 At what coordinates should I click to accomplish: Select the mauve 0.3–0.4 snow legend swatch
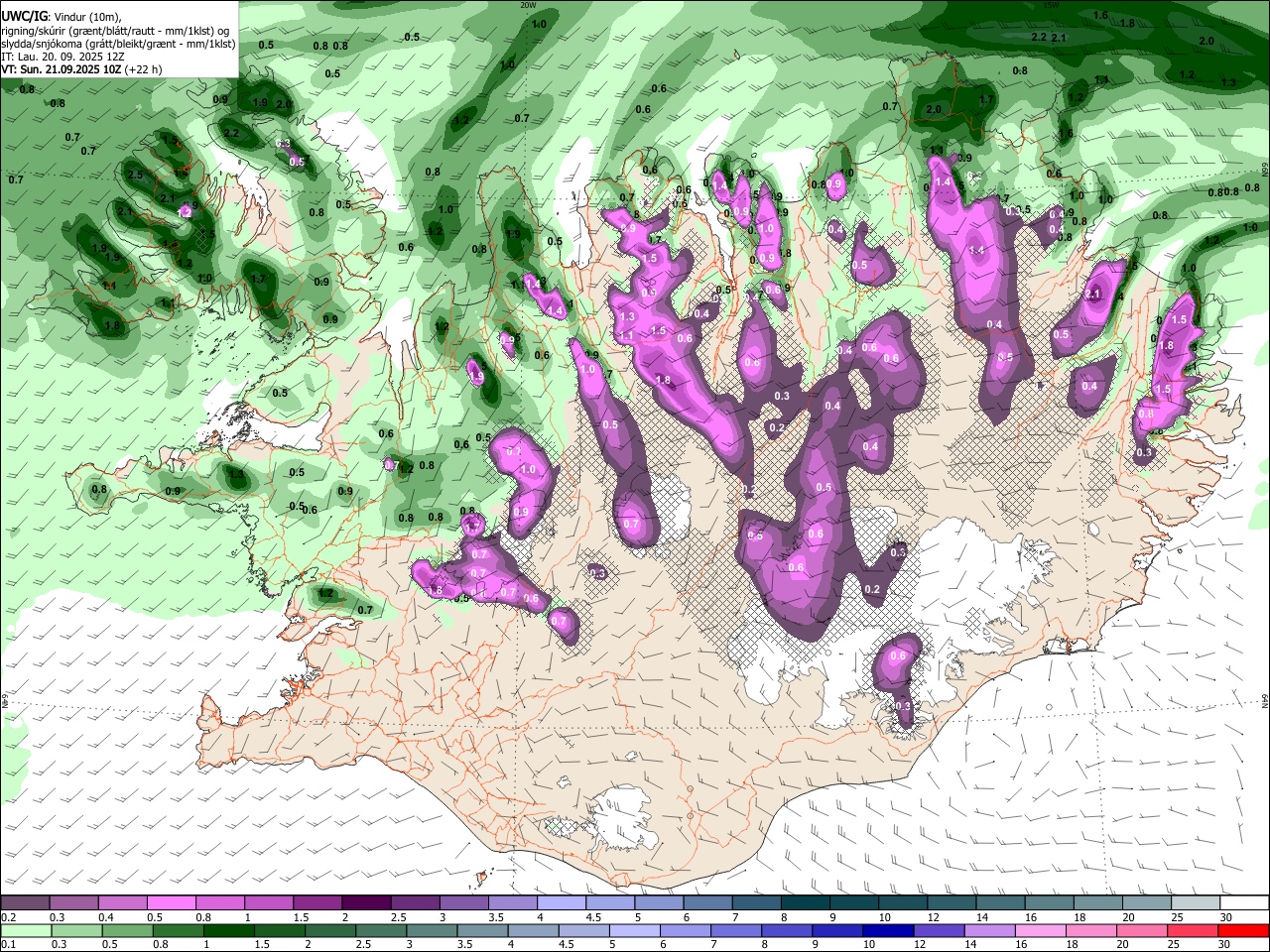(x=73, y=902)
